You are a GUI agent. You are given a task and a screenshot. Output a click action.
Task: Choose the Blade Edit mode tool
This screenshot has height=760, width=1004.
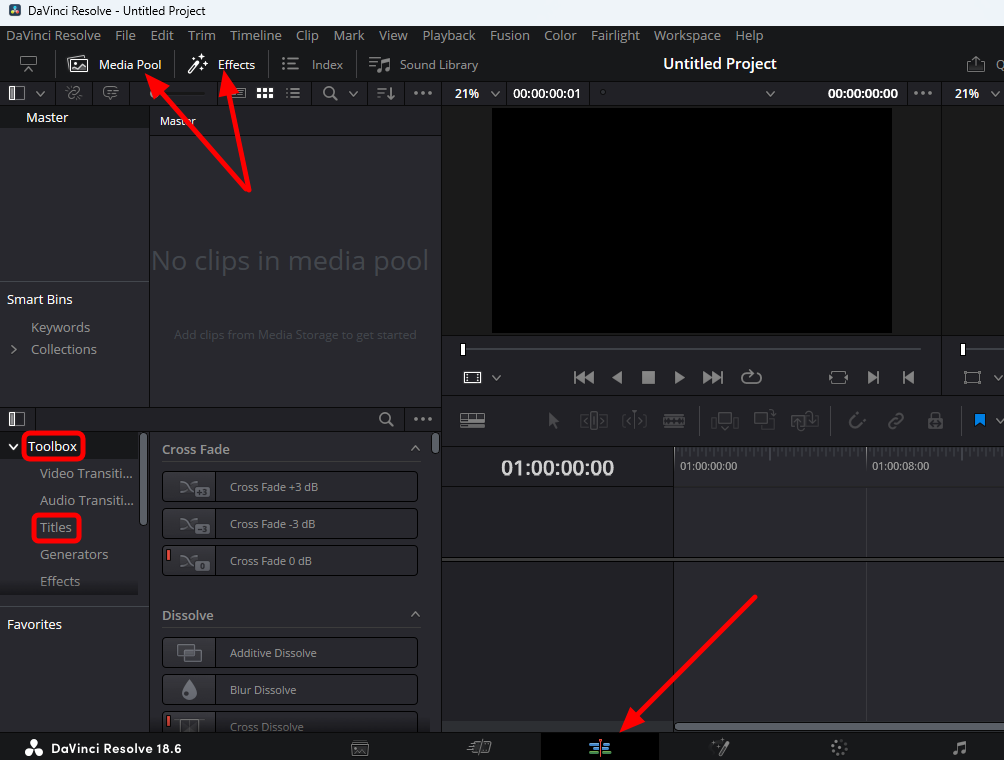(x=674, y=421)
